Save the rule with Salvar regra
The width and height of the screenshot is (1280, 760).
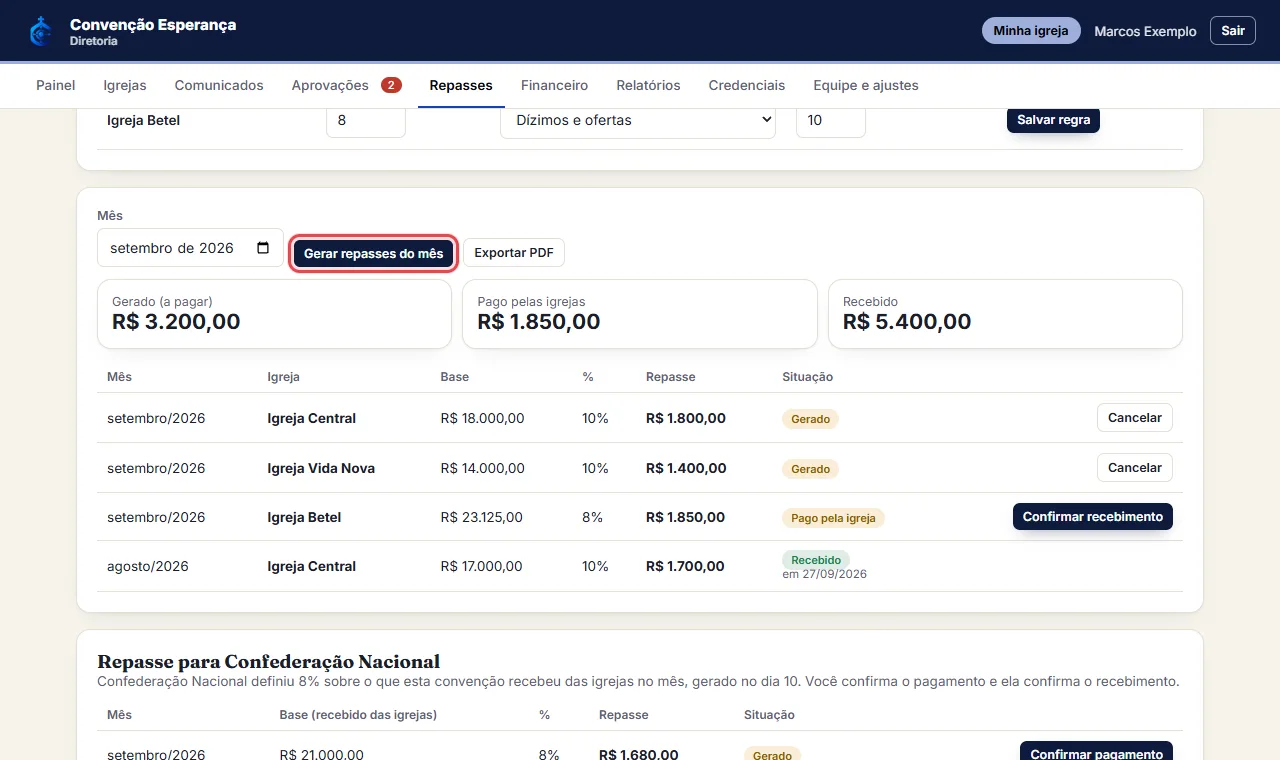click(x=1053, y=120)
